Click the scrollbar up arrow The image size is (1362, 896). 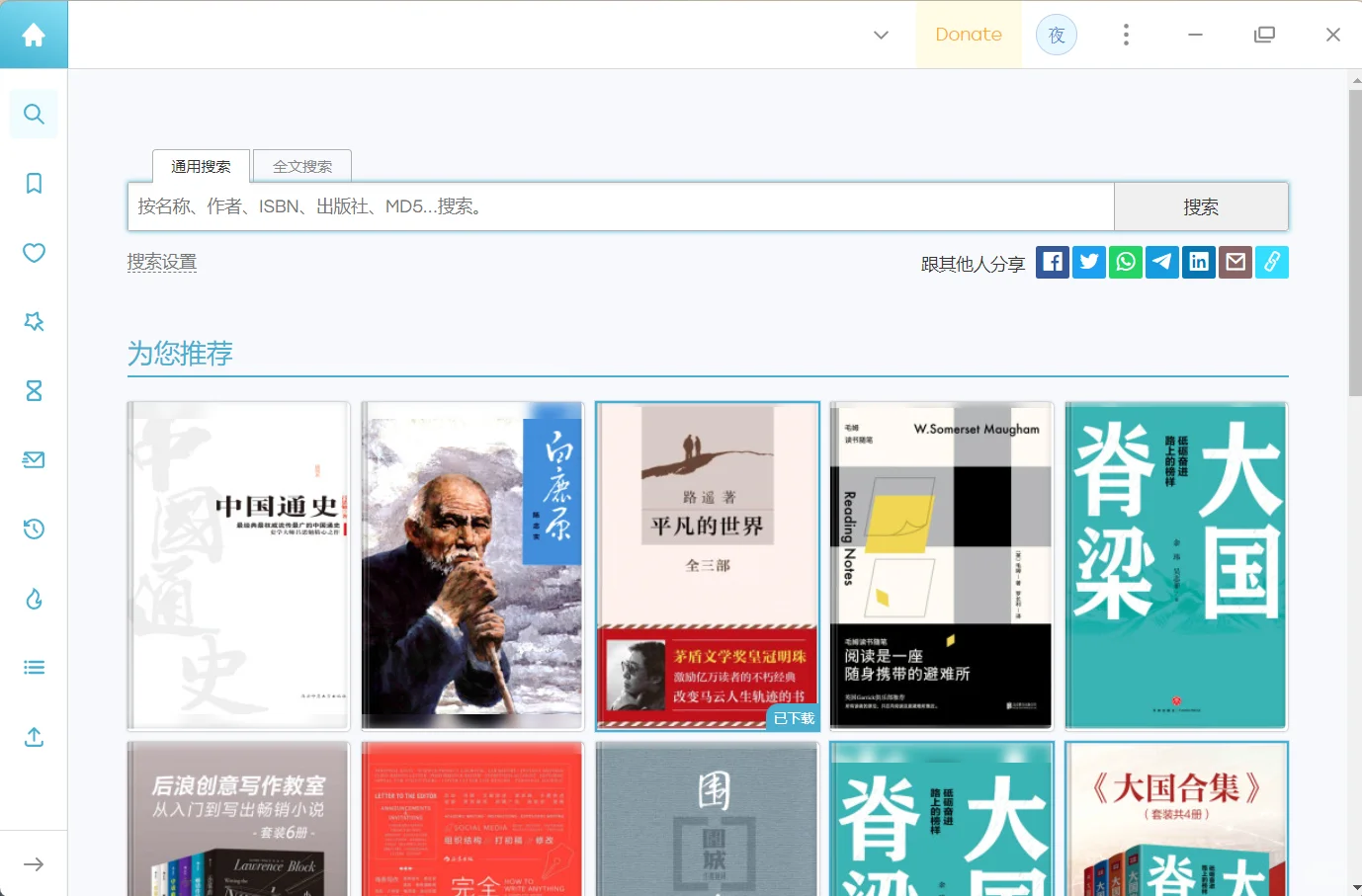click(x=1355, y=79)
